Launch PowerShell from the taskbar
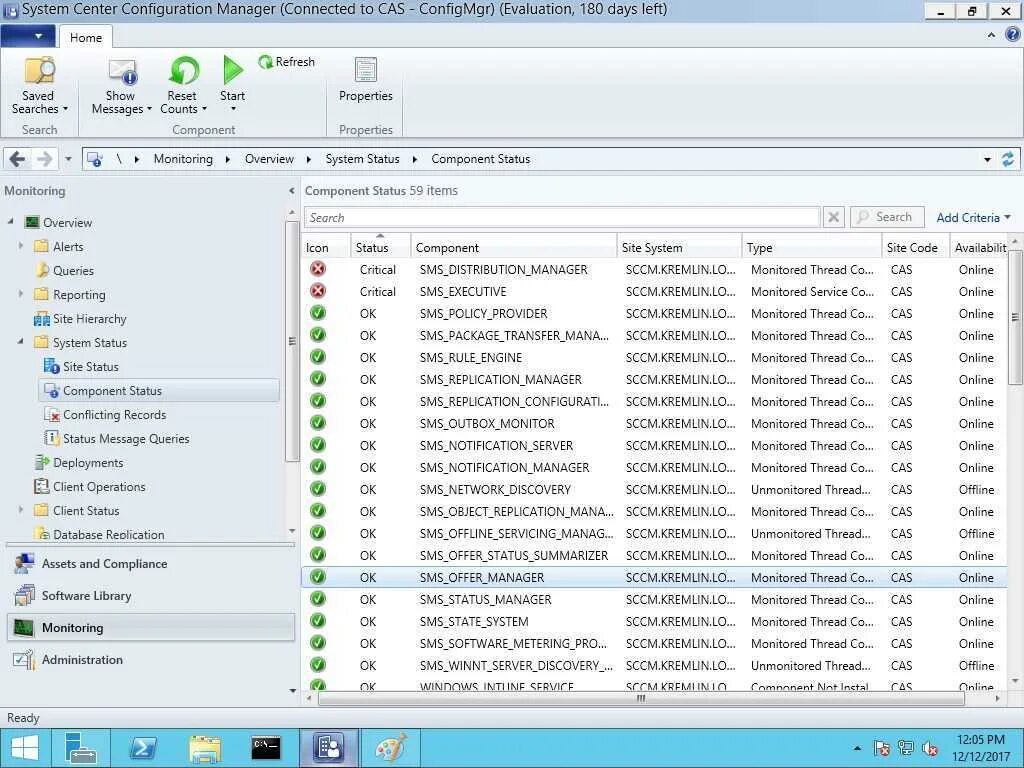Image resolution: width=1024 pixels, height=768 pixels. pos(143,748)
